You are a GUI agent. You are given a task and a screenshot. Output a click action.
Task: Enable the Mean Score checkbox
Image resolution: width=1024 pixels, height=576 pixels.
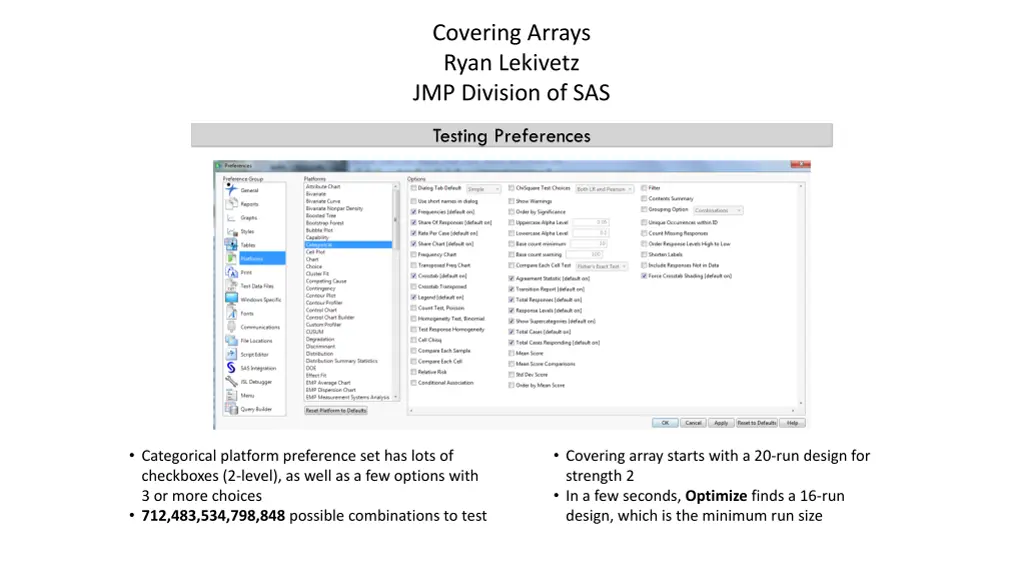pos(511,353)
